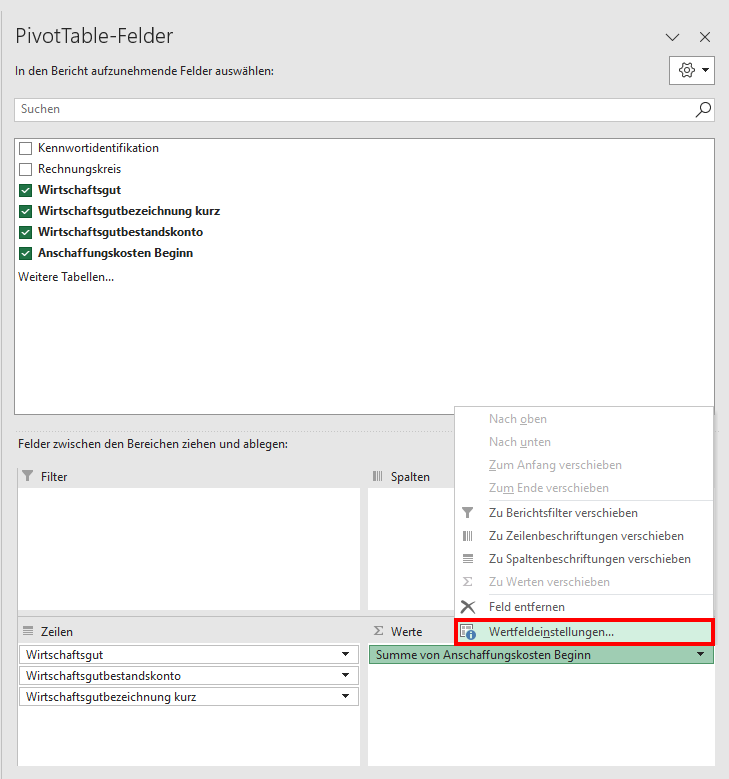Collapse task pane options chevron
The width and height of the screenshot is (729, 779).
[672, 37]
